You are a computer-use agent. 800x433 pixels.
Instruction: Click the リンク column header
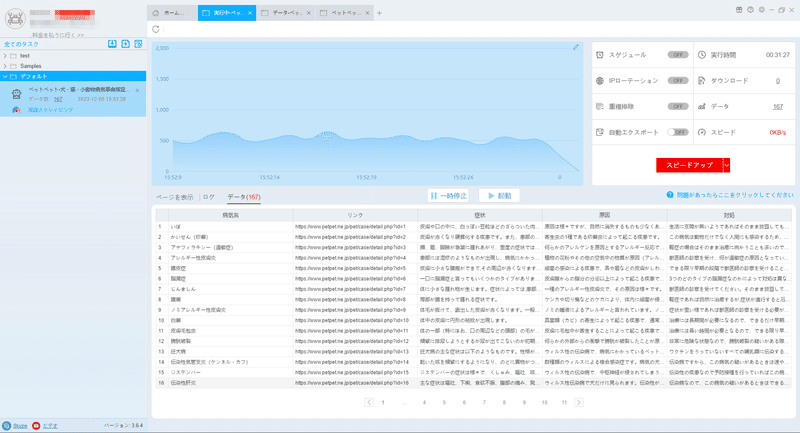[355, 215]
